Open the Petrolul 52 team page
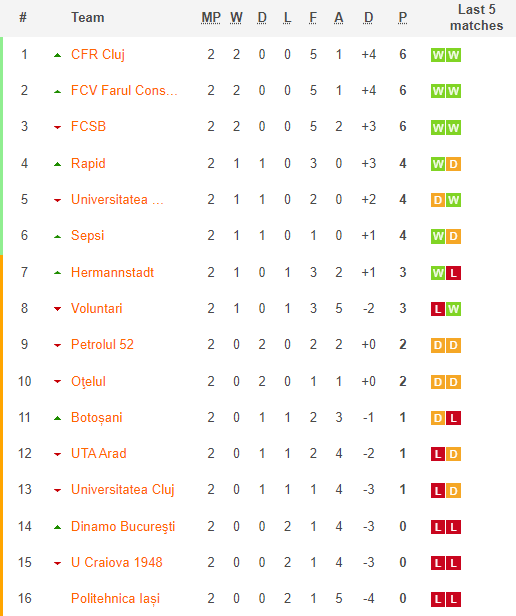 (x=102, y=345)
